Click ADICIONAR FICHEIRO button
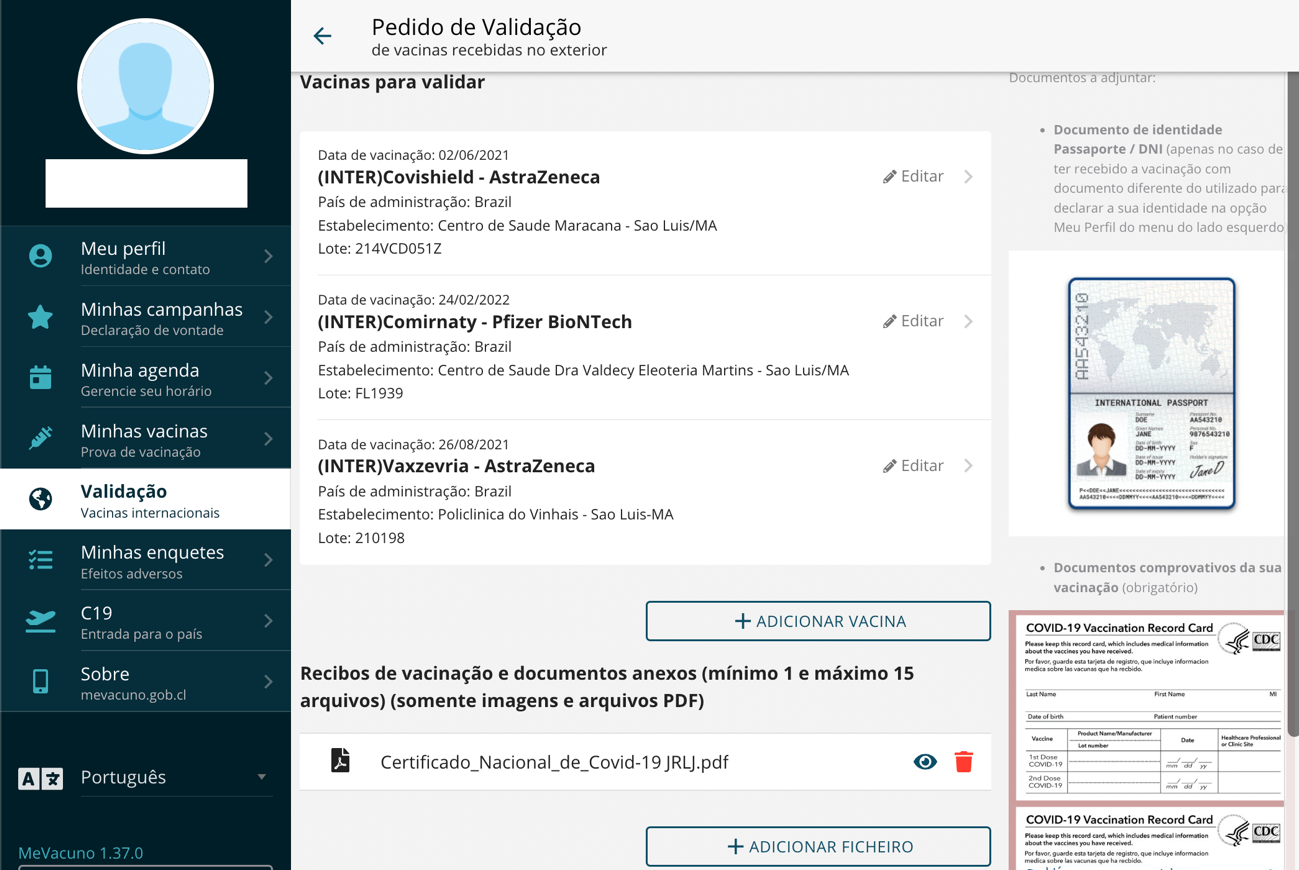This screenshot has height=870, width=1299. [818, 846]
